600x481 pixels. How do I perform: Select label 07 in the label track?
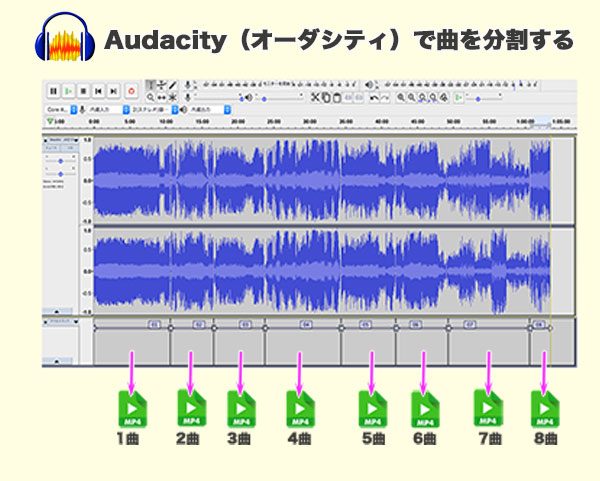470,324
